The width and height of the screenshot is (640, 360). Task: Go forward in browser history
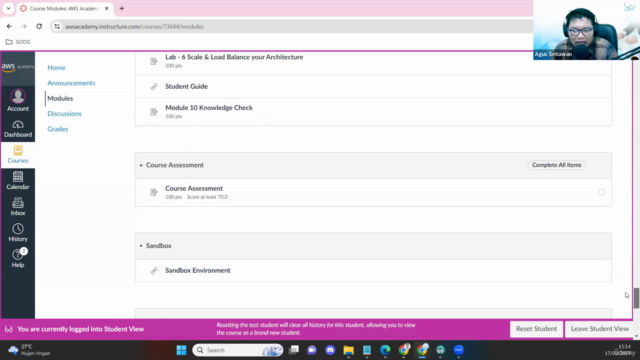click(24, 26)
